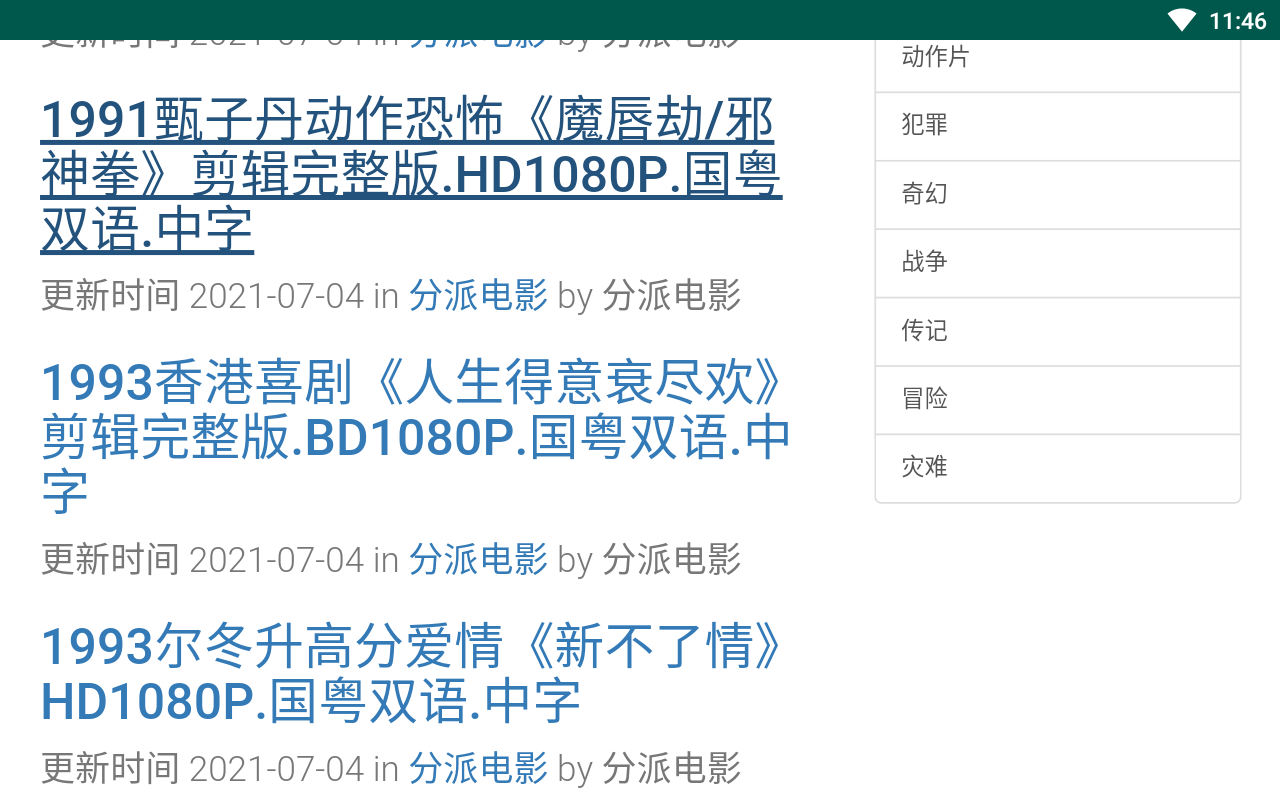Open the 1993香港喜剧《人生得意衰尽欢》 post title
The image size is (1280, 800).
[416, 437]
